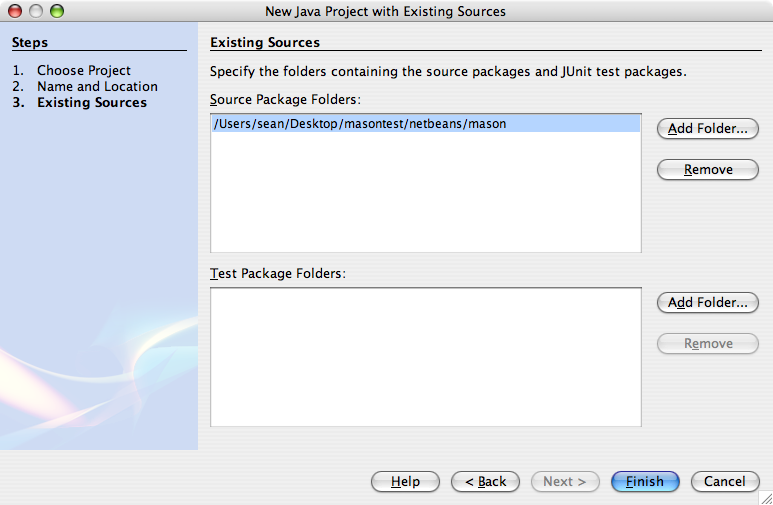The height and width of the screenshot is (505, 773).
Task: Click the grayed-out Next button
Action: tap(565, 482)
